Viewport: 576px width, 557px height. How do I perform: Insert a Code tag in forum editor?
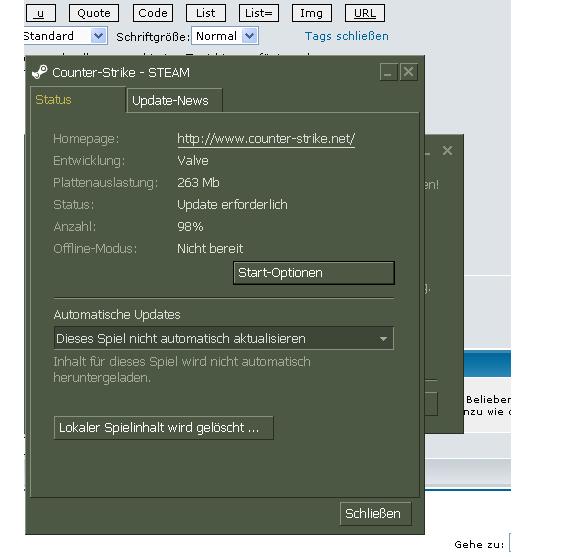tap(153, 13)
